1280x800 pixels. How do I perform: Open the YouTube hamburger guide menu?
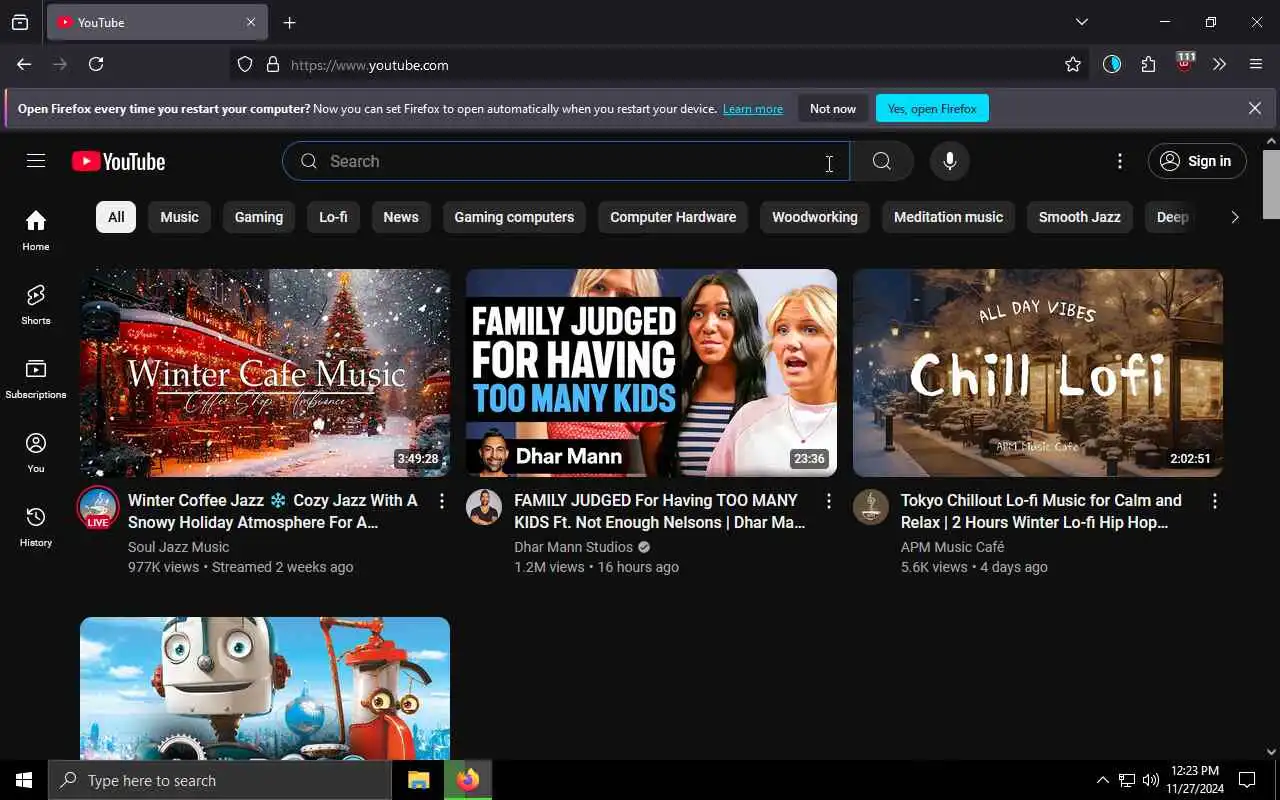(x=36, y=161)
